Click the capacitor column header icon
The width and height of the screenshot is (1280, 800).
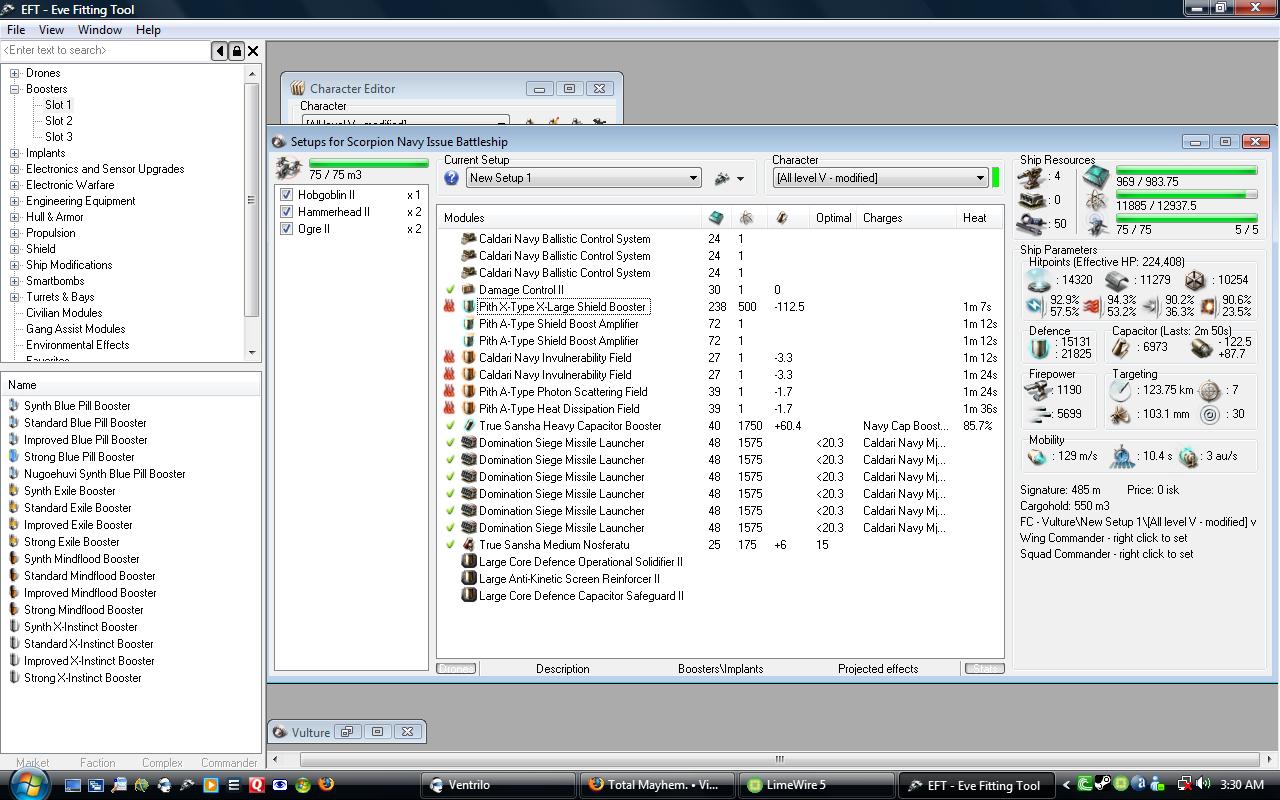point(782,217)
